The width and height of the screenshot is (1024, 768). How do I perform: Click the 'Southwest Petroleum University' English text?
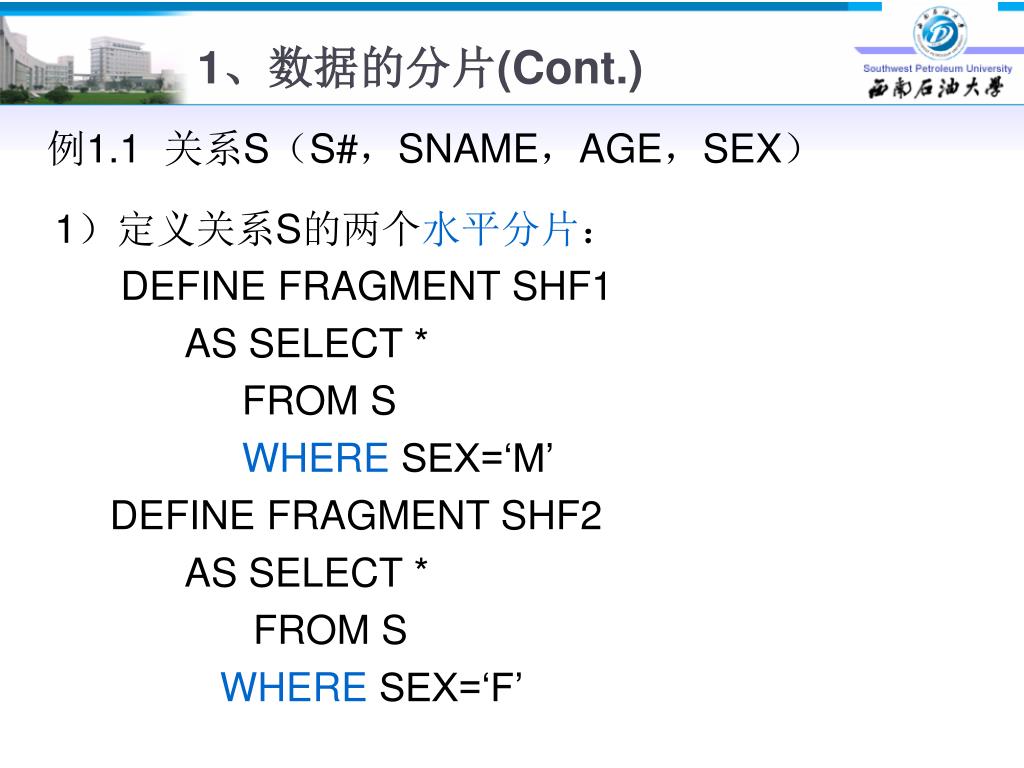937,68
